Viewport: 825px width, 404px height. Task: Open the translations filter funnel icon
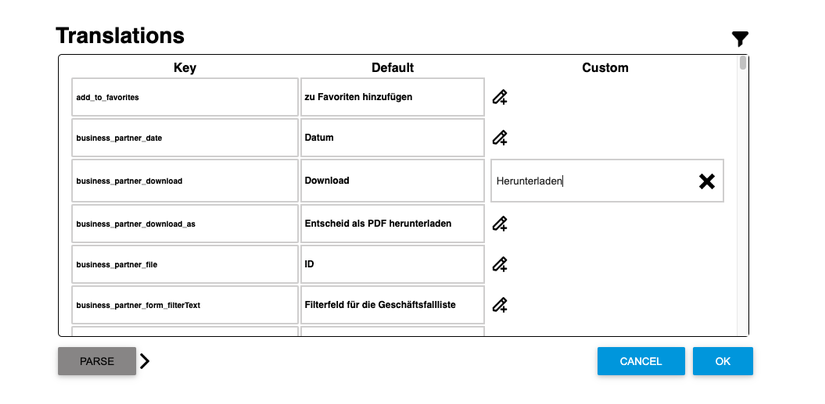coord(740,39)
